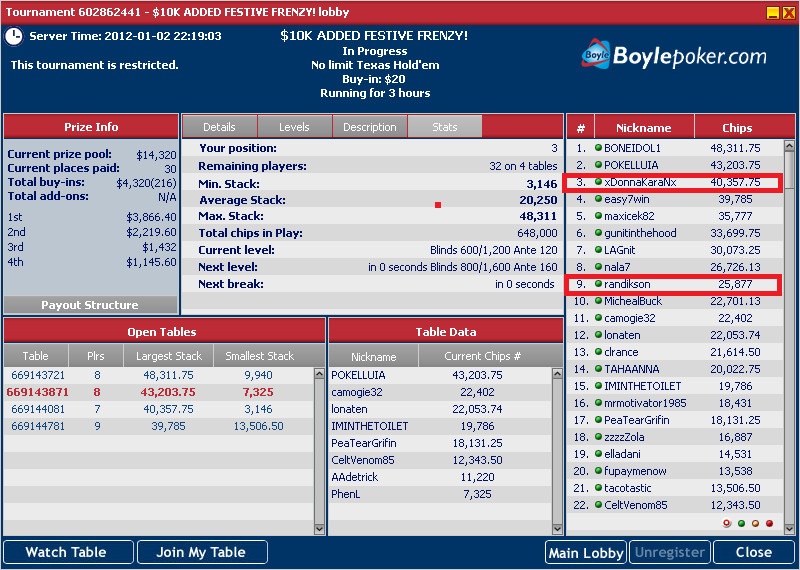This screenshot has width=800, height=570.
Task: Switch to the Details tab
Action: [219, 127]
